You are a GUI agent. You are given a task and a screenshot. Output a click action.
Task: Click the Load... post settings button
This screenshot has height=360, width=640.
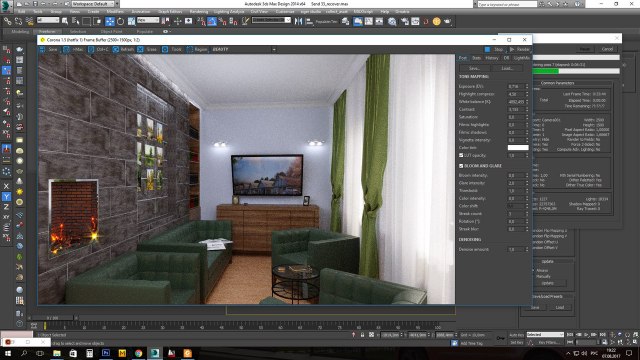pyautogui.click(x=507, y=68)
